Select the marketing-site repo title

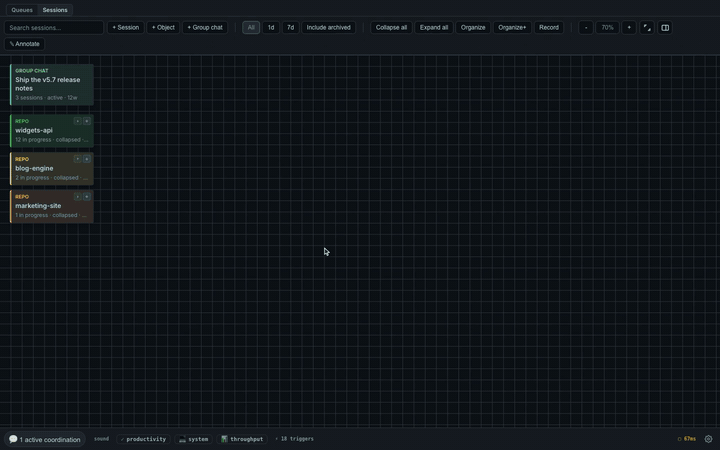[38, 206]
